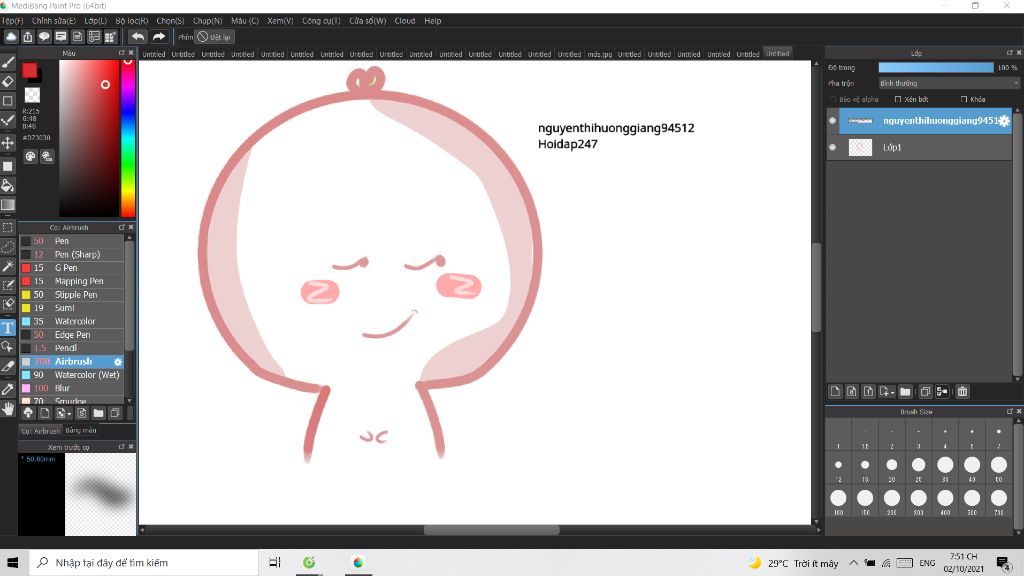Select the Brush tool in left toolbar
Screen dimensions: 1024x576
[x=8, y=62]
